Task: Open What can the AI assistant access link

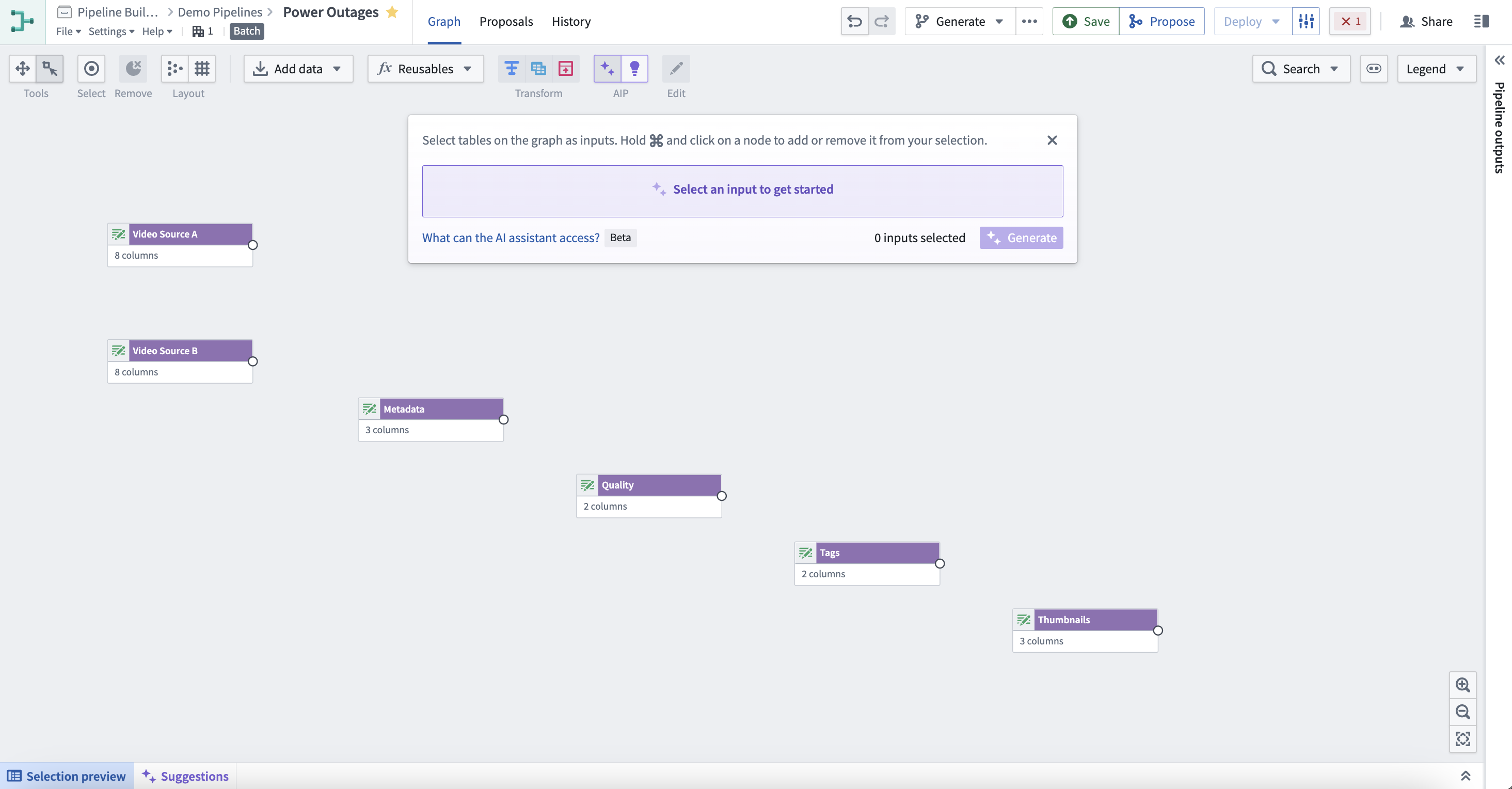Action: click(511, 238)
